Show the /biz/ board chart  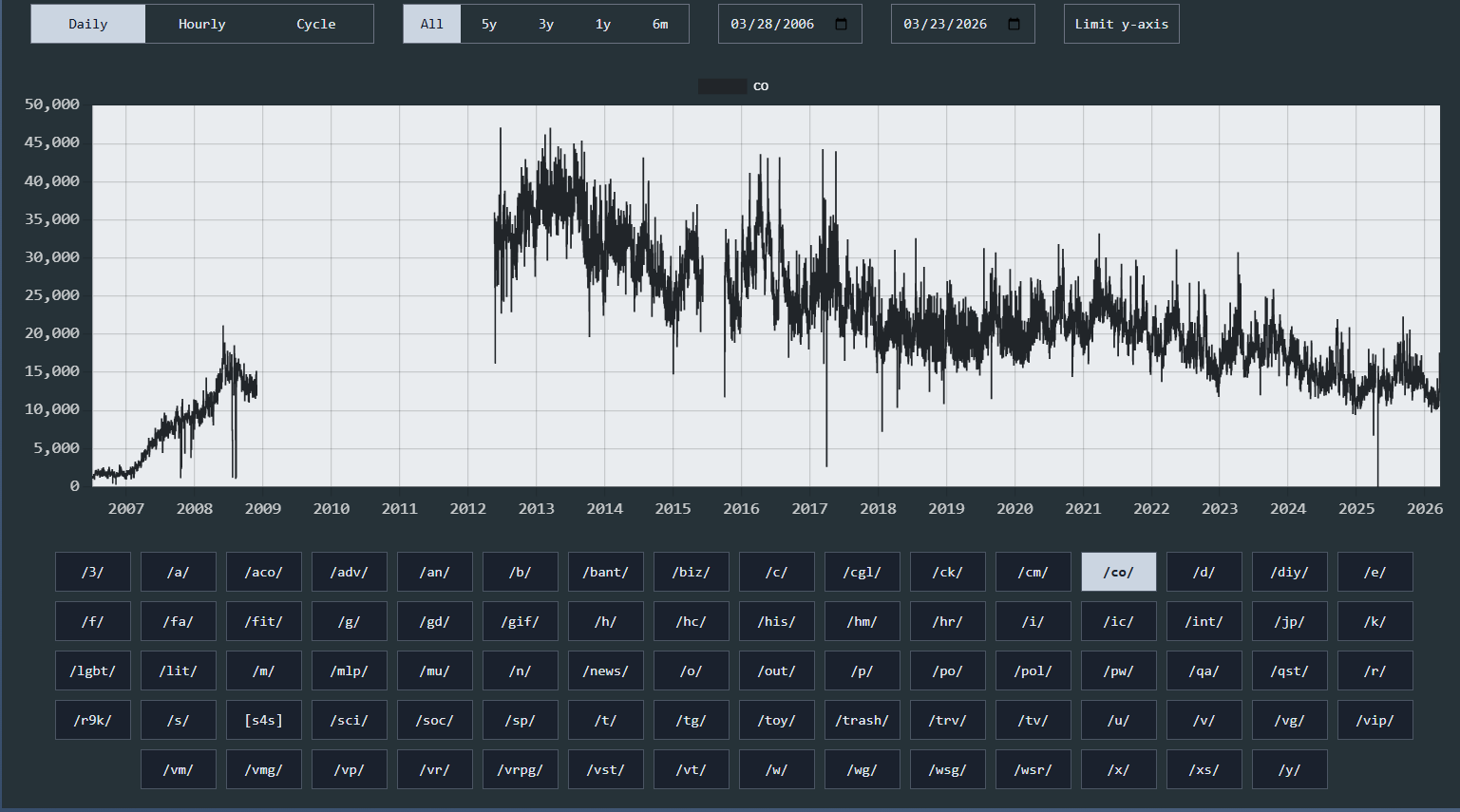692,572
